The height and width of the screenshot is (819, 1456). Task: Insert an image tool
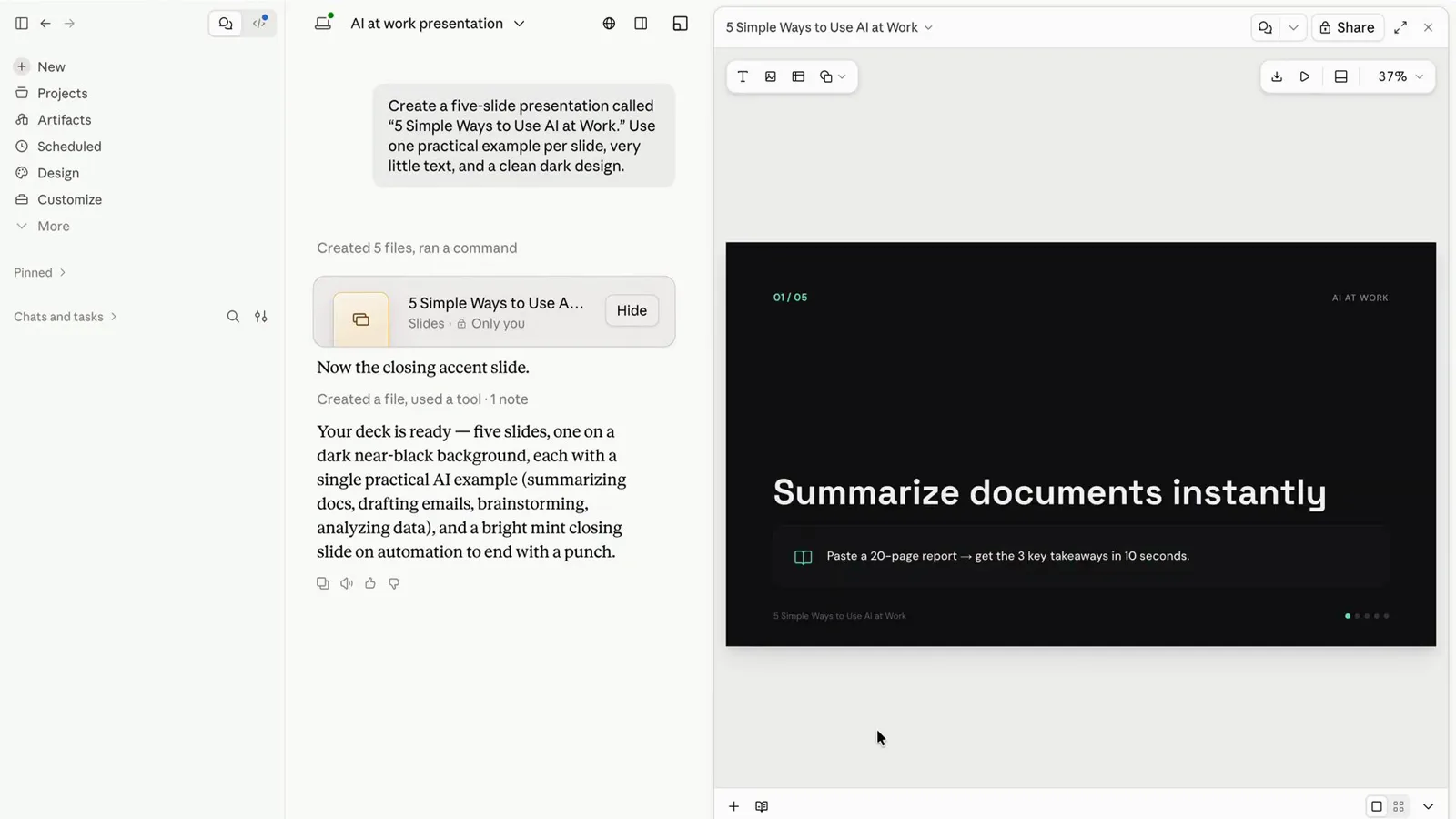tap(771, 76)
